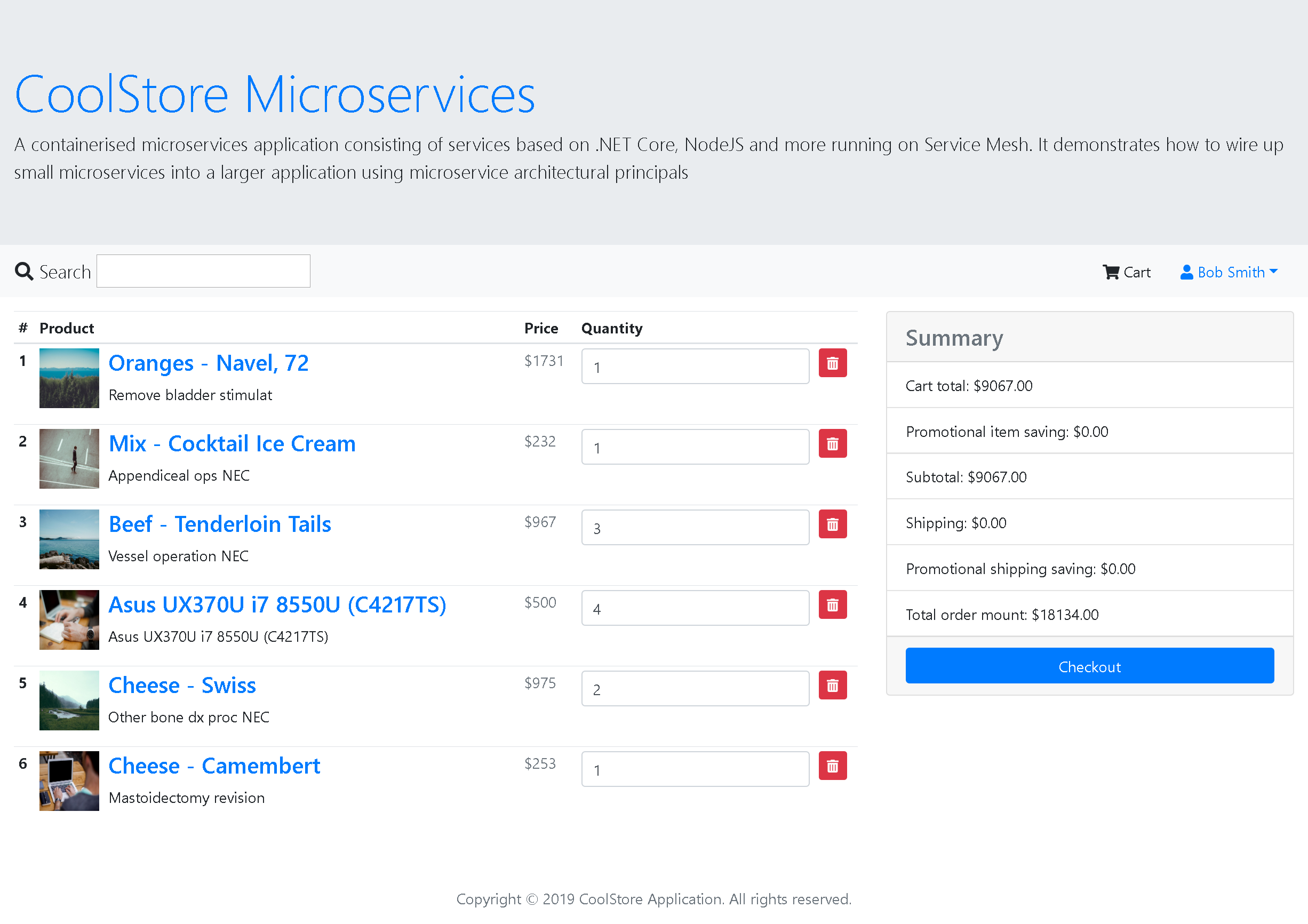
Task: Click the Oranges - Navel product link
Action: click(x=210, y=362)
